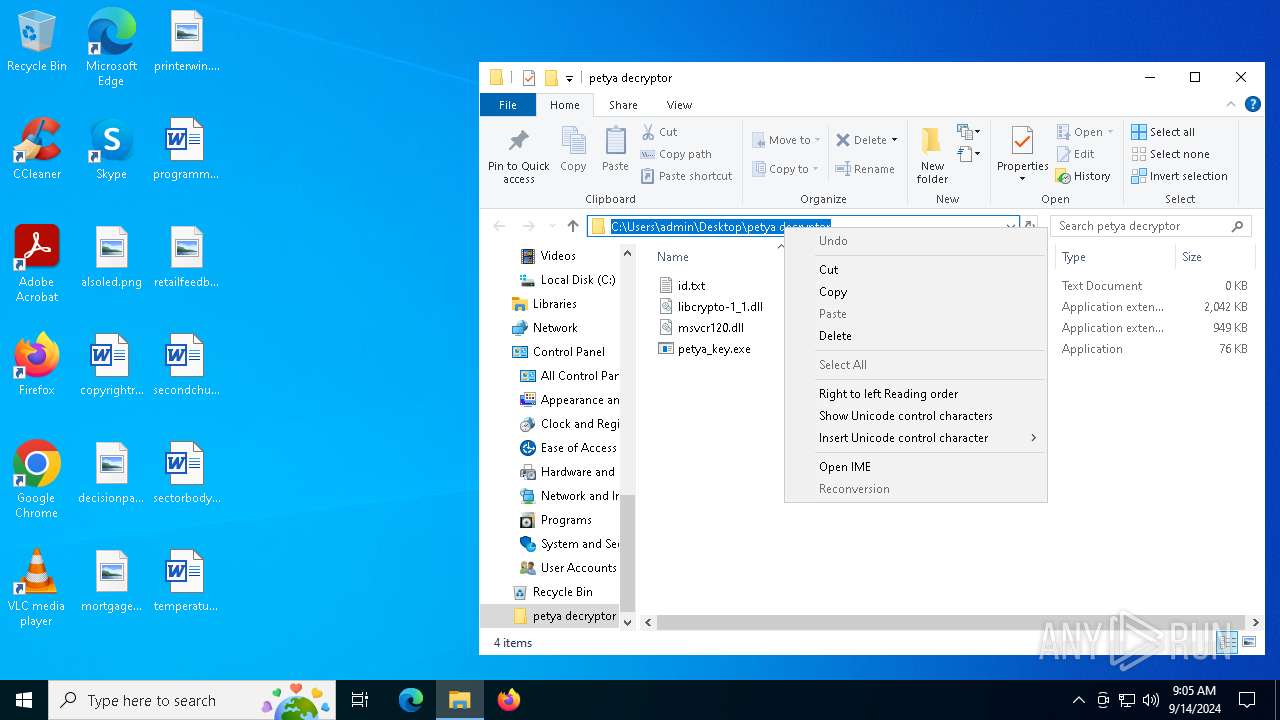
Task: Switch to the View tab
Action: click(x=679, y=105)
